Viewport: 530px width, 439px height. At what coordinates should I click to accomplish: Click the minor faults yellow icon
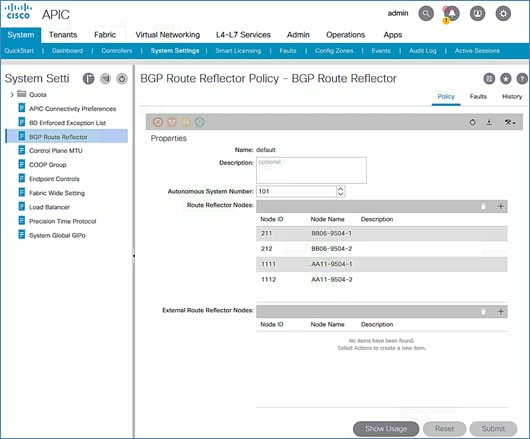point(186,122)
